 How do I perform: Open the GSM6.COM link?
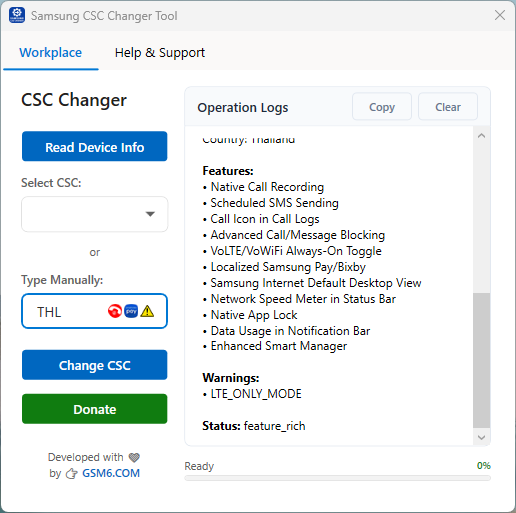(x=111, y=473)
